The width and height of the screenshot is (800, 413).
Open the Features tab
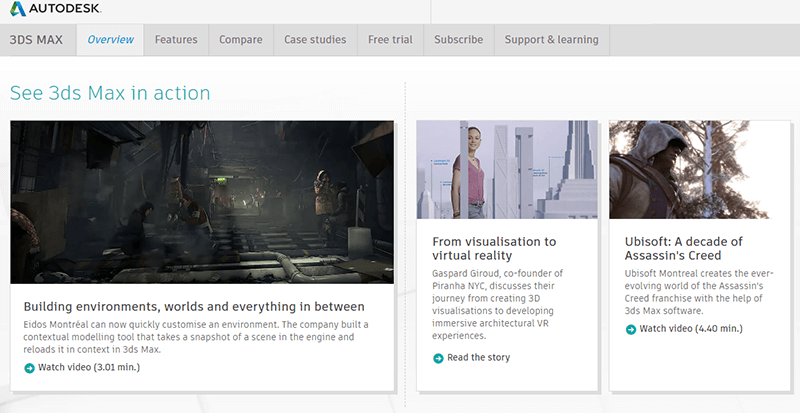(x=176, y=40)
